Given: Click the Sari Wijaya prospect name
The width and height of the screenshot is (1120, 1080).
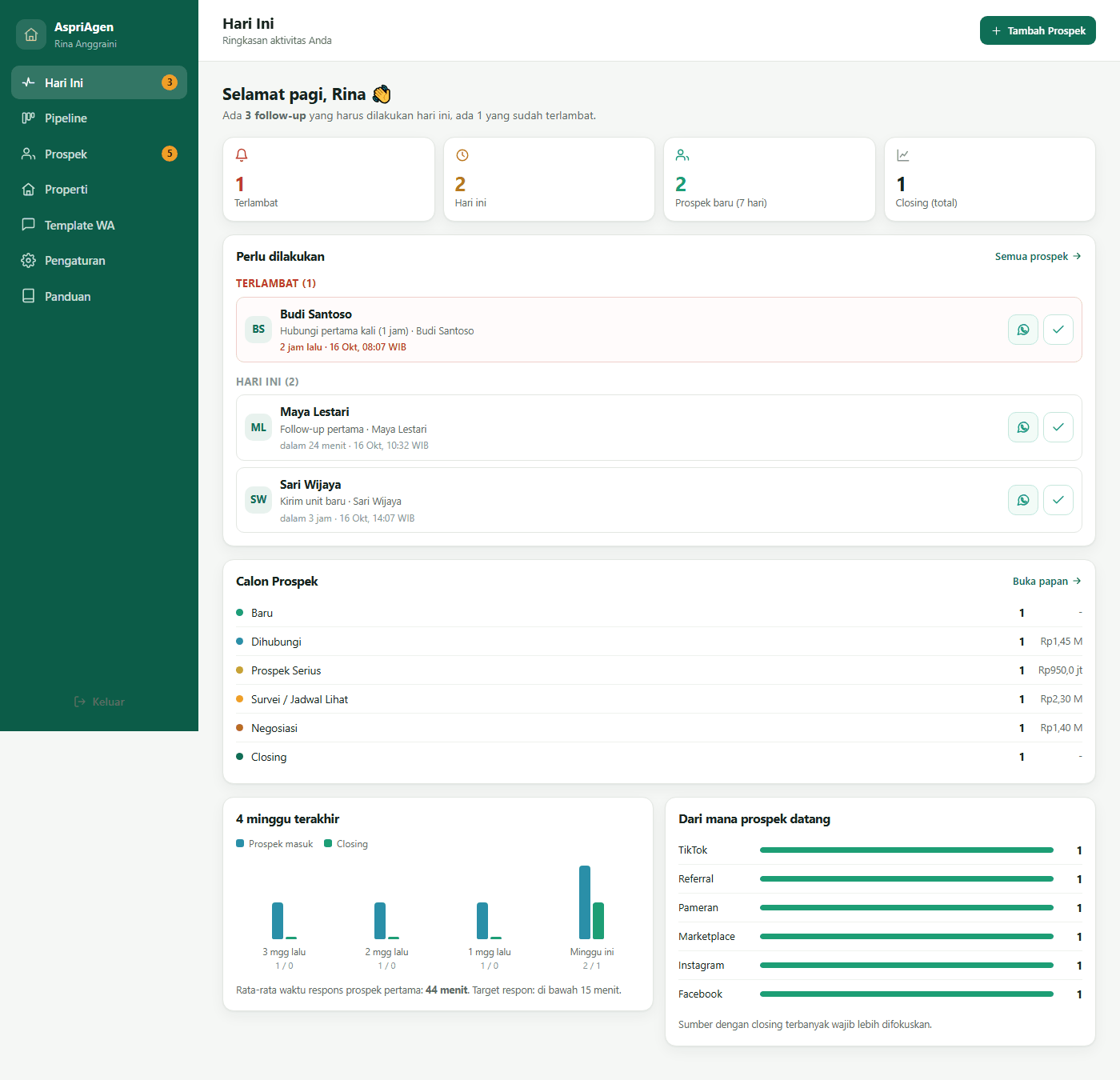Looking at the screenshot, I should 310,485.
